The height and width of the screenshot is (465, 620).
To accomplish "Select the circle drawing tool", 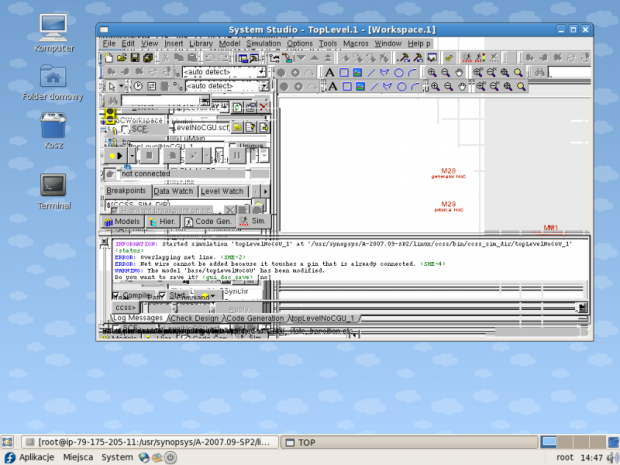I will [399, 73].
